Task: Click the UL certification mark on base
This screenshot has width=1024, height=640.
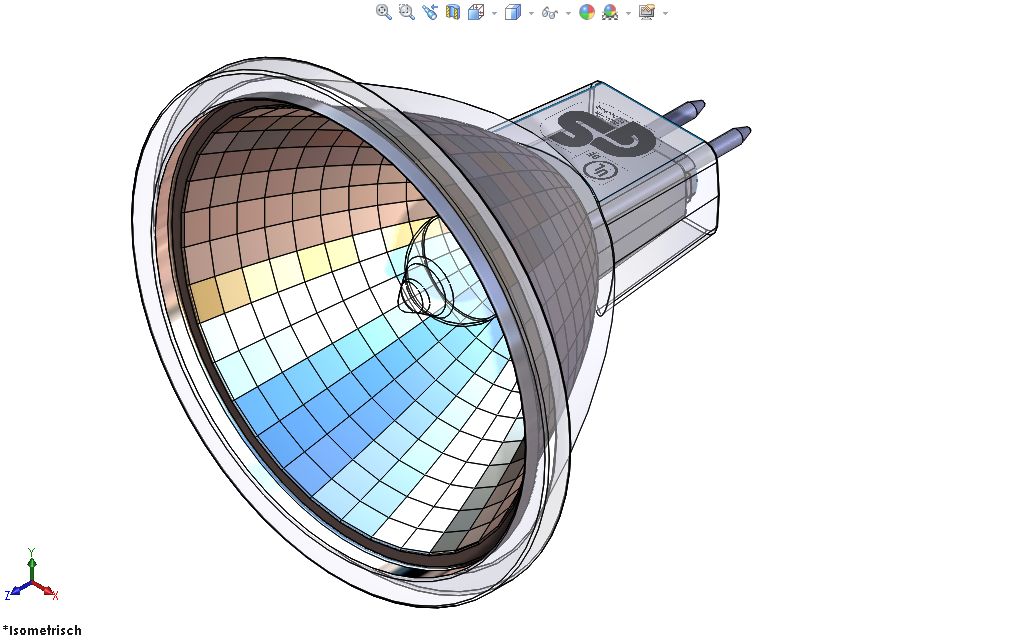Action: (x=600, y=169)
